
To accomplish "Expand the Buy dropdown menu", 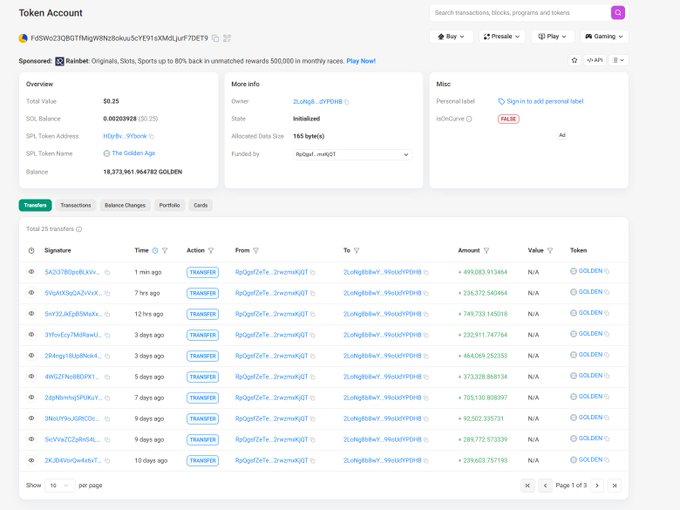I will pos(451,36).
